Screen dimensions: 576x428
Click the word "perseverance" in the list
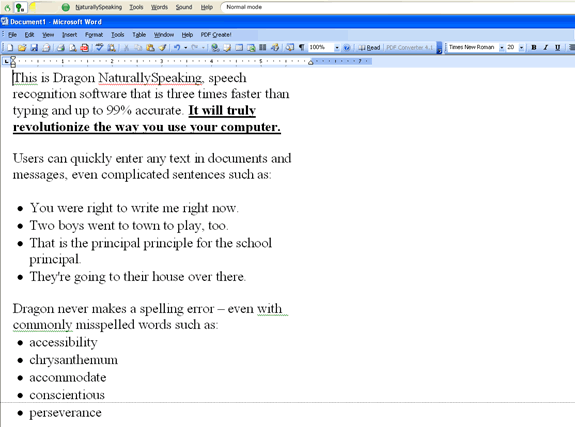(x=65, y=413)
